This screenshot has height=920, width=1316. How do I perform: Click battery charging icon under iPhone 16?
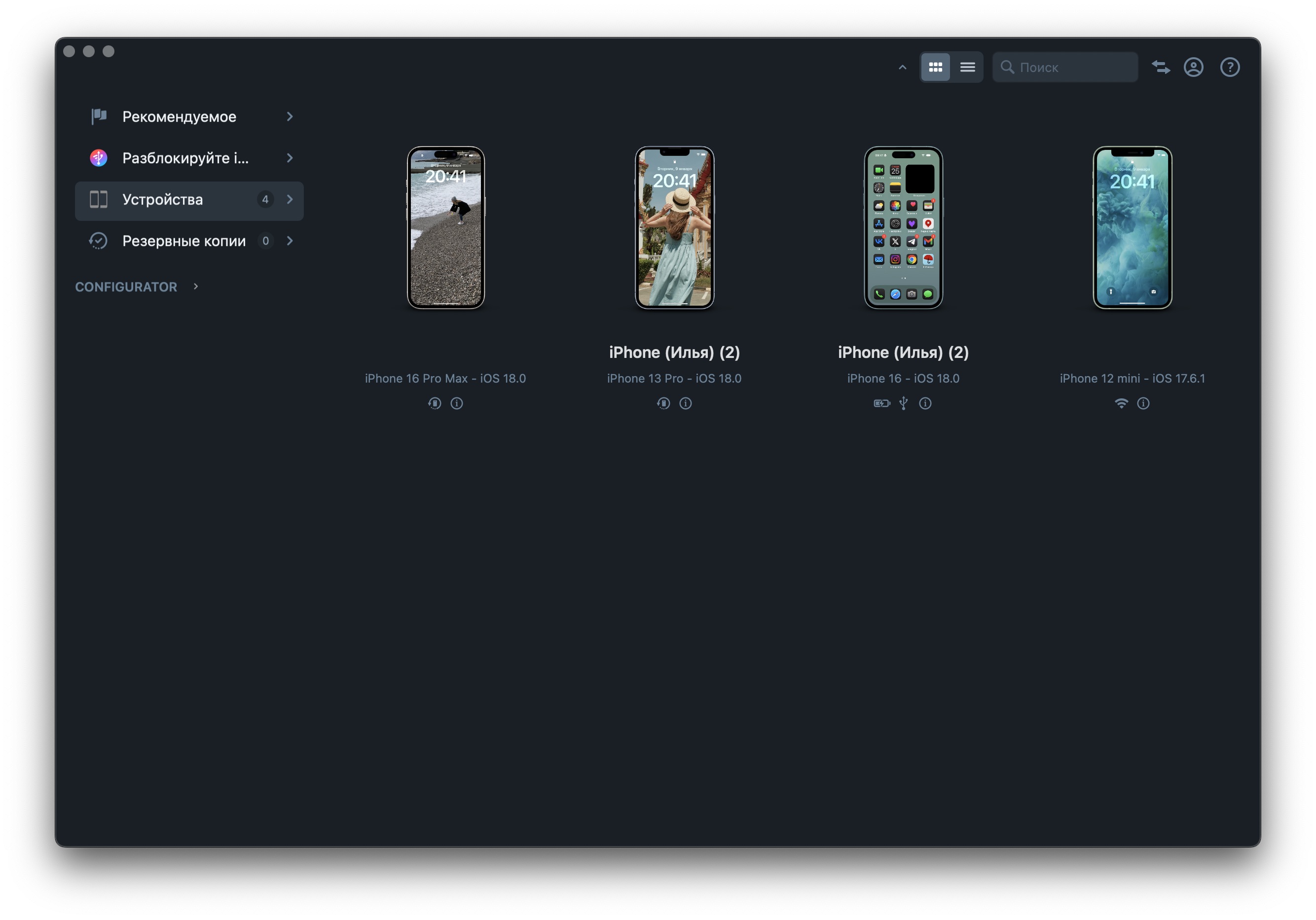click(x=881, y=403)
